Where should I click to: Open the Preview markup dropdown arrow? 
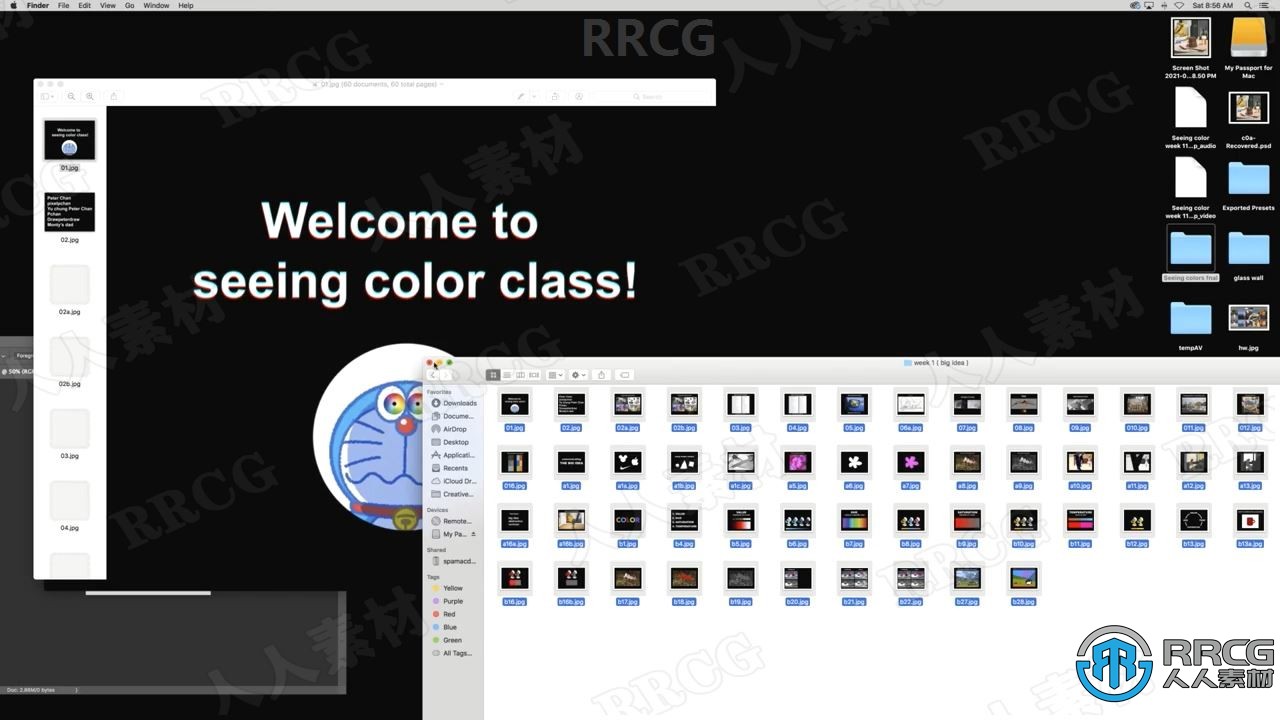tap(534, 96)
